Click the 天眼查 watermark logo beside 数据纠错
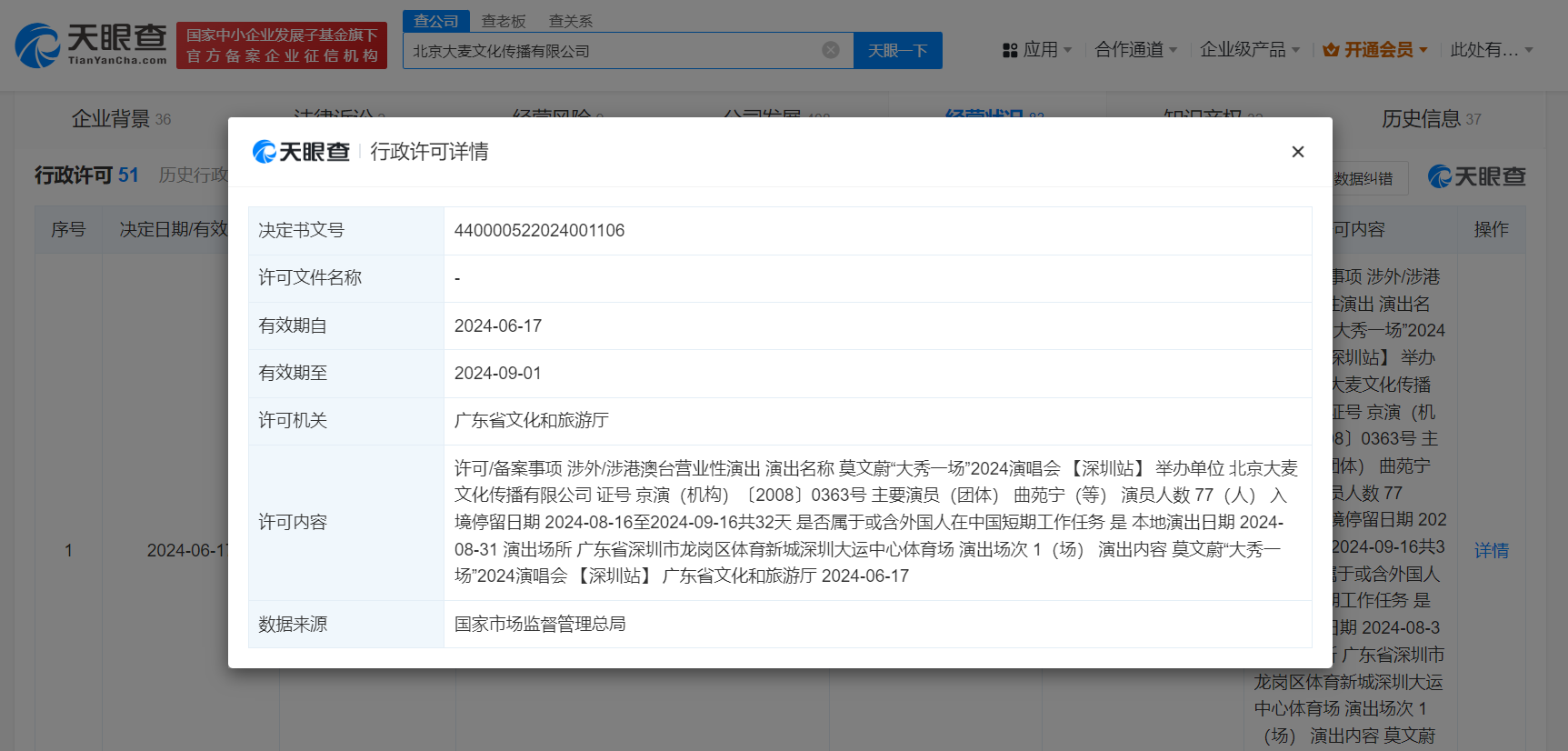1568x751 pixels. click(1477, 176)
